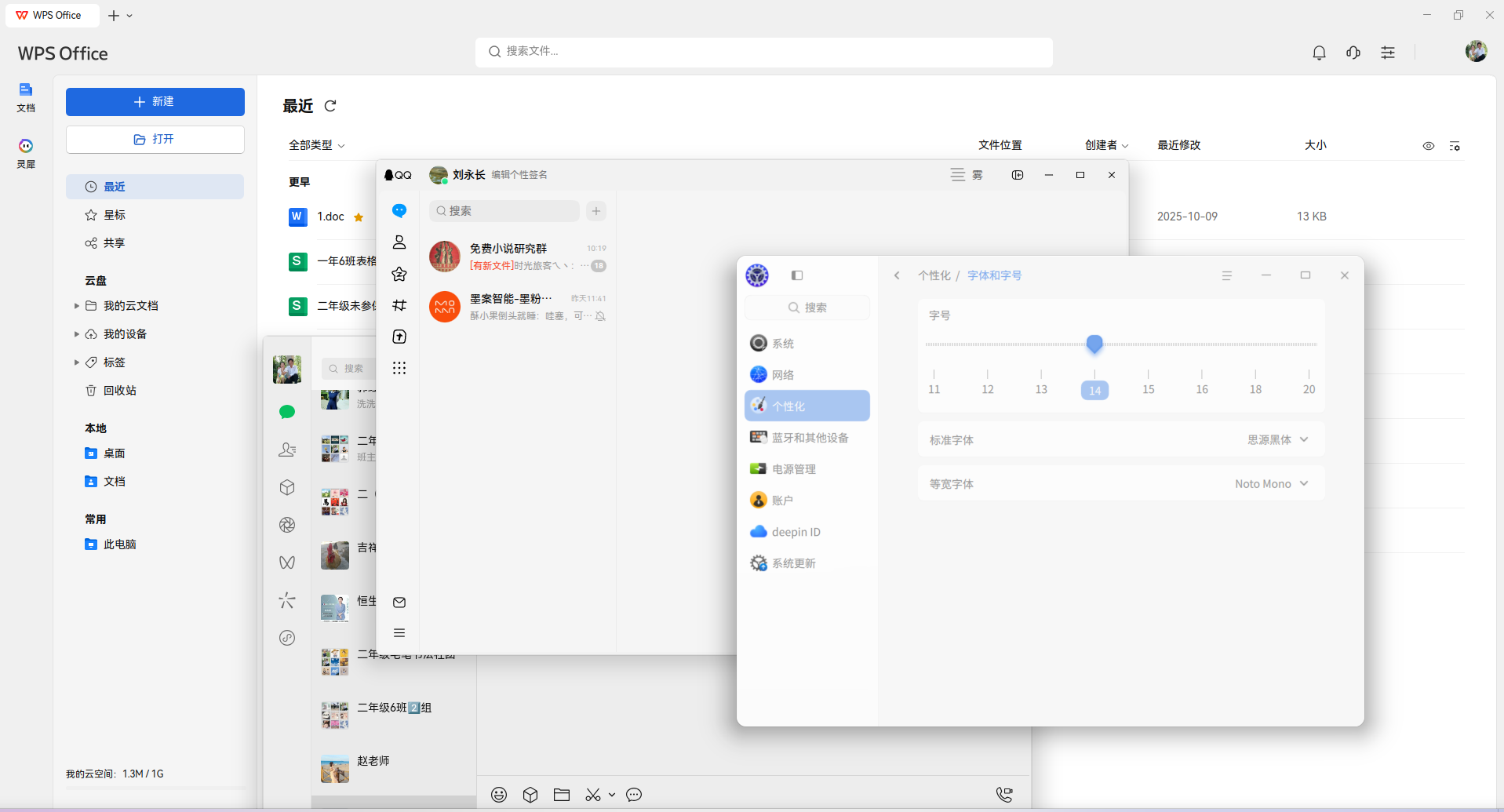Open 系统 in settings sidebar
1504x812 pixels.
click(807, 344)
